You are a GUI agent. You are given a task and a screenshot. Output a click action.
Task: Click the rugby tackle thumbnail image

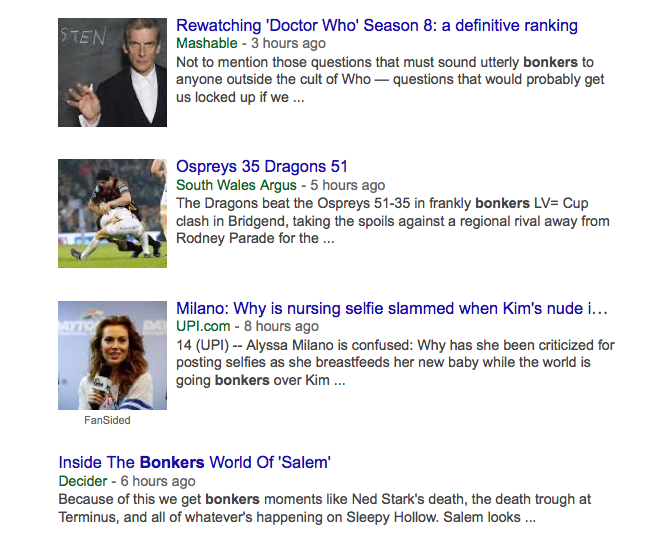[x=113, y=213]
